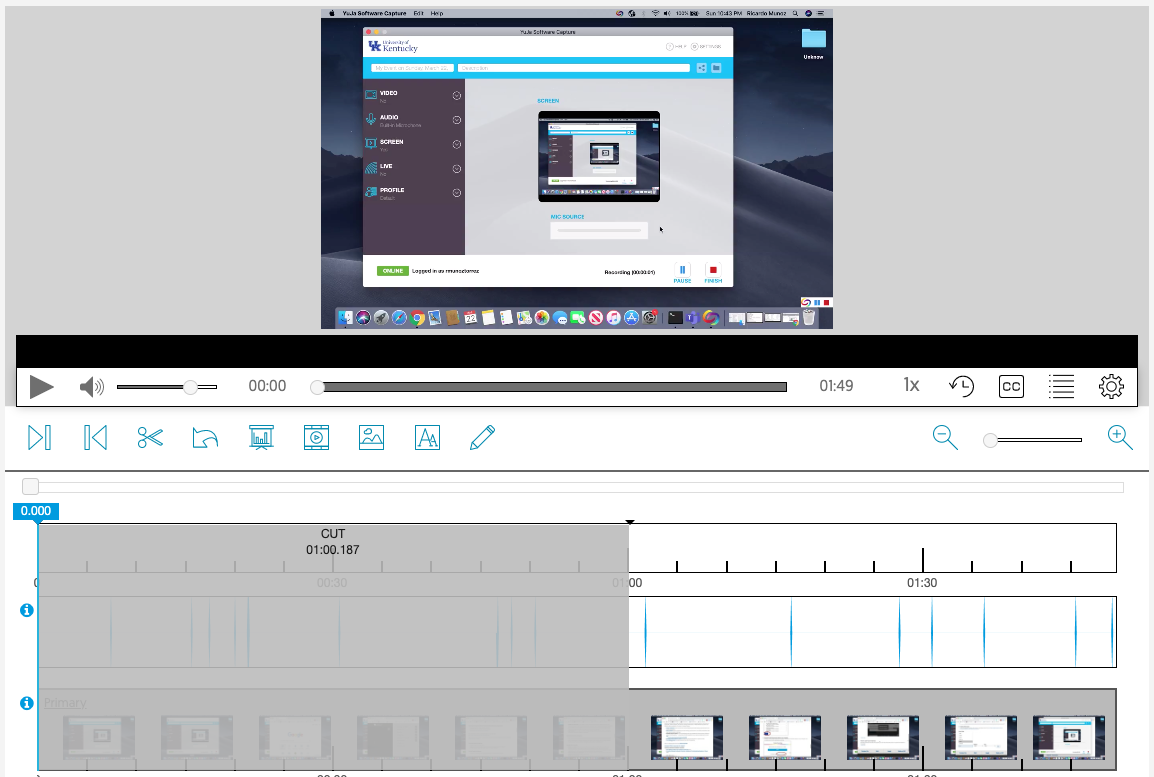Select the scissors cut tool
1154x777 pixels.
[150, 438]
